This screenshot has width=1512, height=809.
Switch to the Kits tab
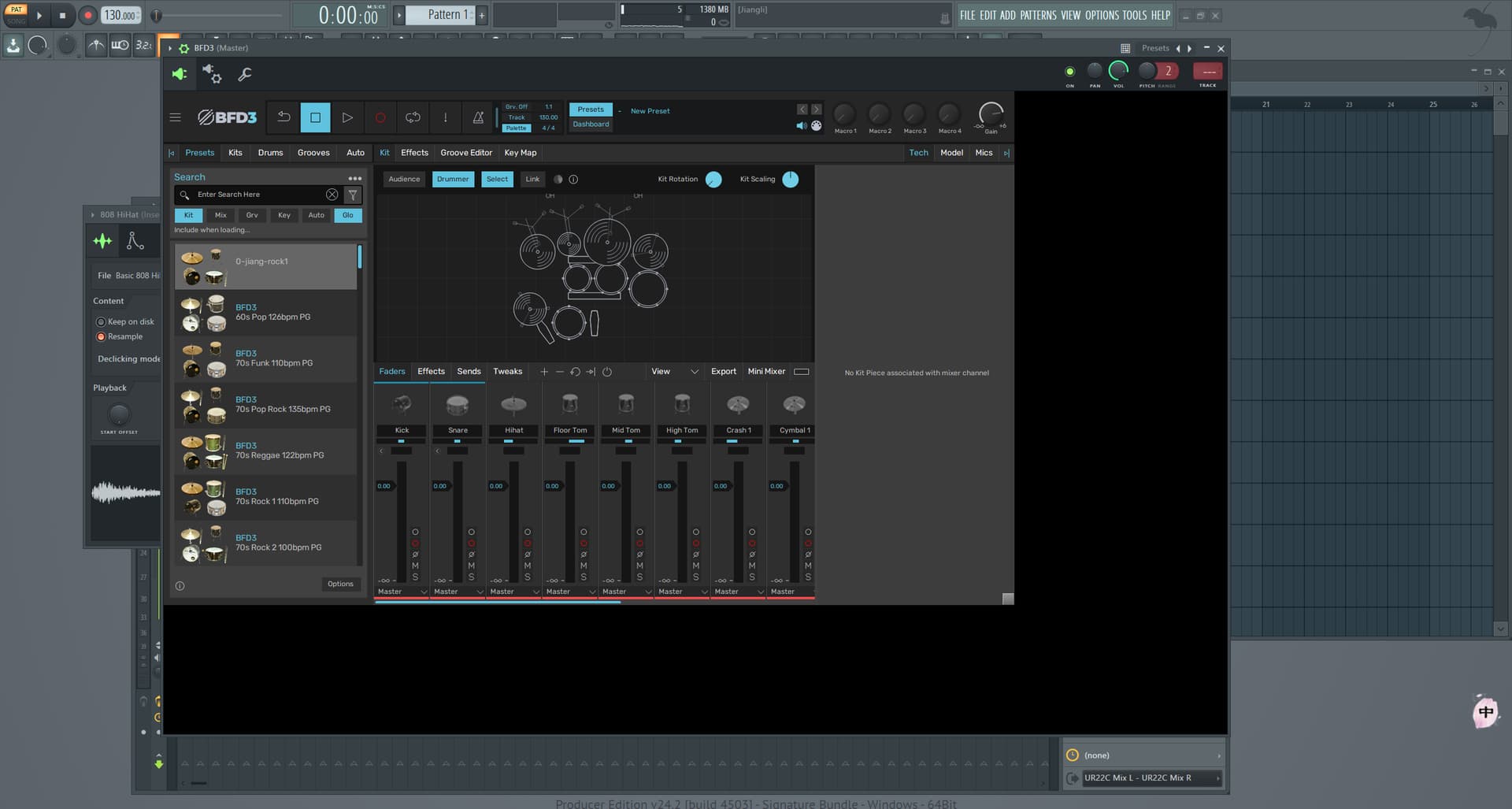(235, 153)
